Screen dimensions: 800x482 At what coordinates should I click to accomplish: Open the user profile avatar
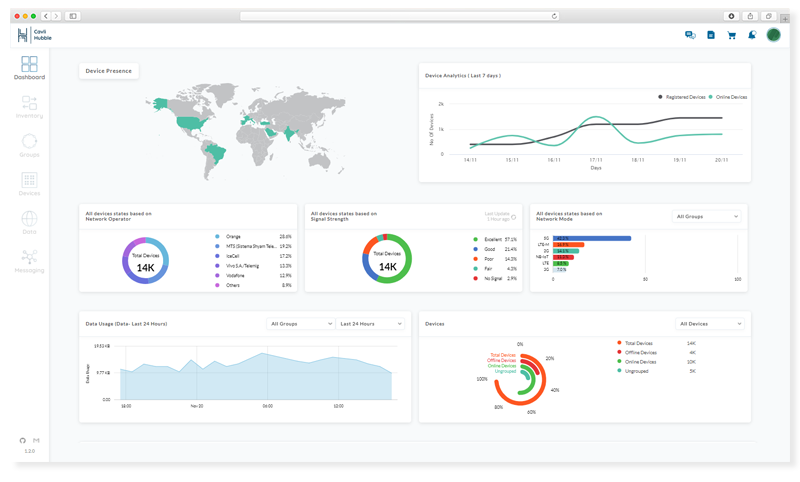773,35
